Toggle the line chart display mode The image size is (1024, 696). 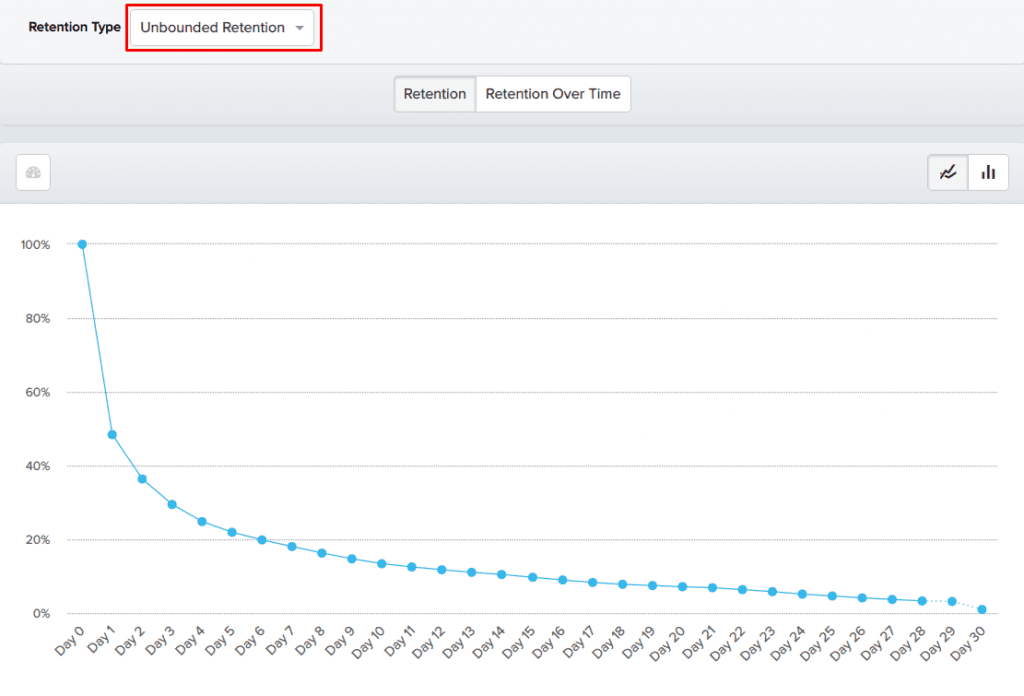(947, 172)
